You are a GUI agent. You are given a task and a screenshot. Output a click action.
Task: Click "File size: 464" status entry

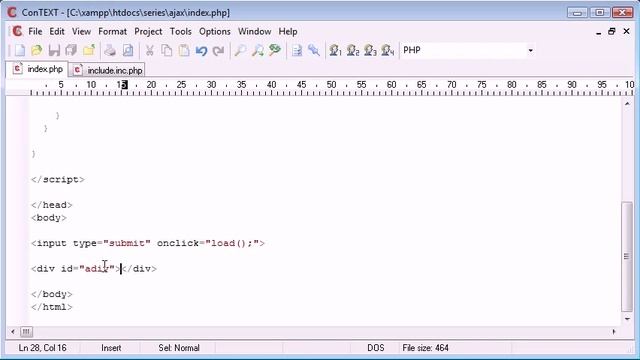coord(425,348)
